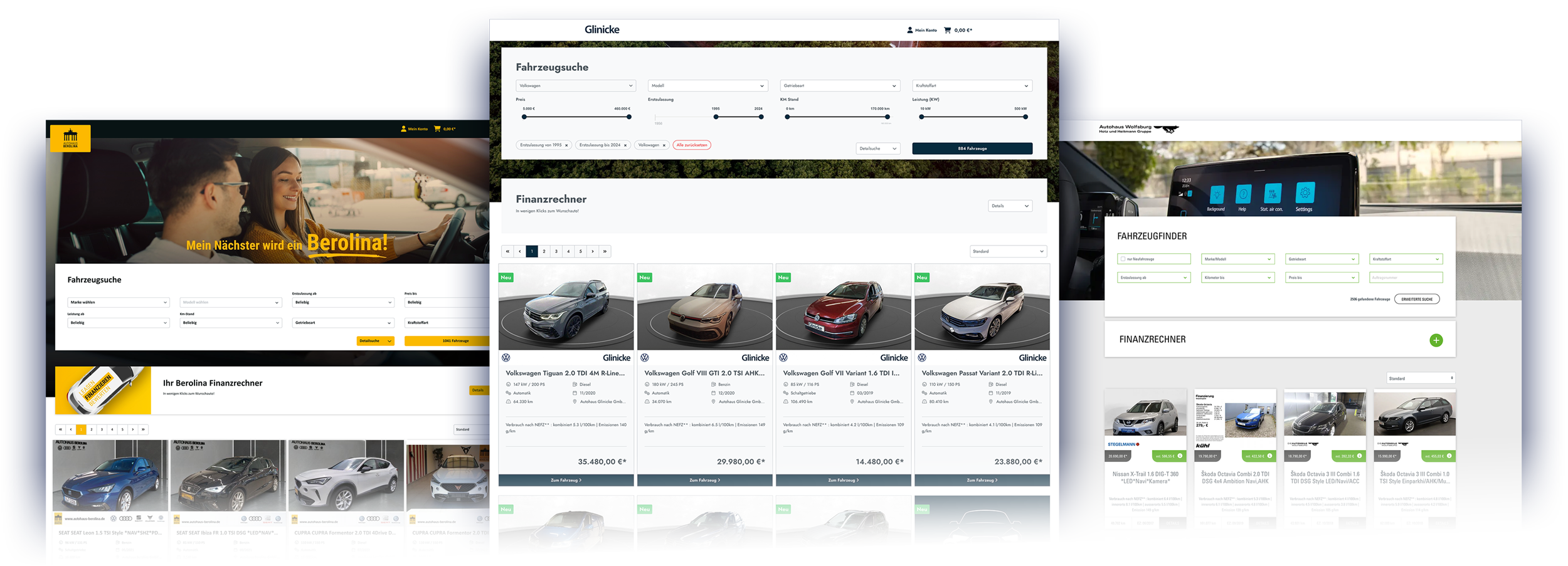The height and width of the screenshot is (566, 1568).
Task: Open the Getriebeart dropdown on Glinicke
Action: click(840, 86)
